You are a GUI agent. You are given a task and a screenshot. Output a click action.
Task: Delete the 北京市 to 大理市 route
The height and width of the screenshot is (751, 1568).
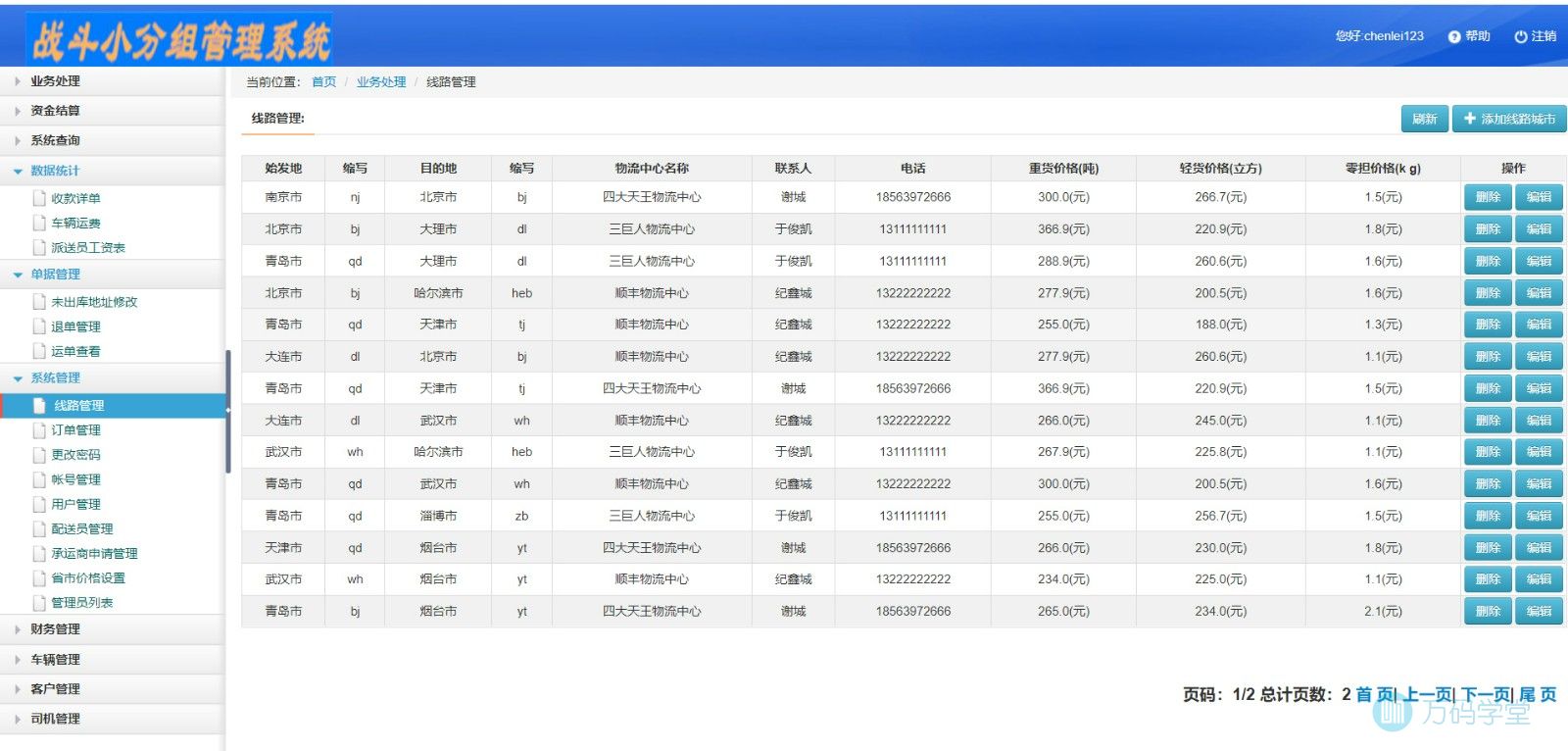pyautogui.click(x=1488, y=229)
